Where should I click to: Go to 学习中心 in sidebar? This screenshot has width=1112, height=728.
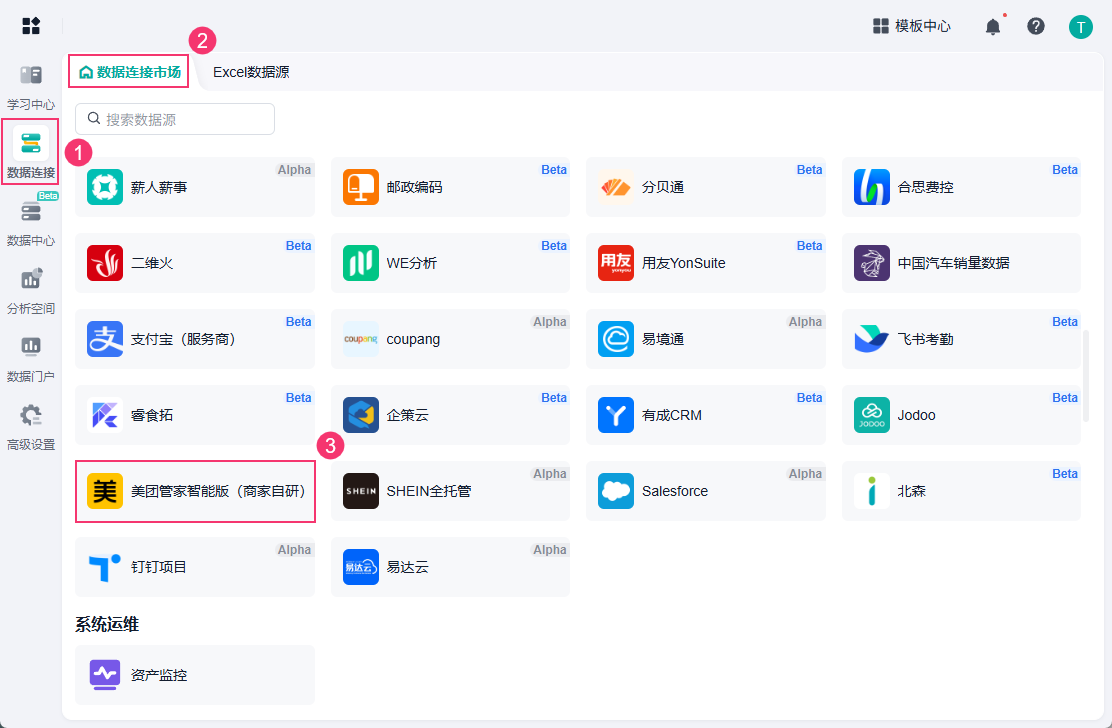pyautogui.click(x=30, y=87)
